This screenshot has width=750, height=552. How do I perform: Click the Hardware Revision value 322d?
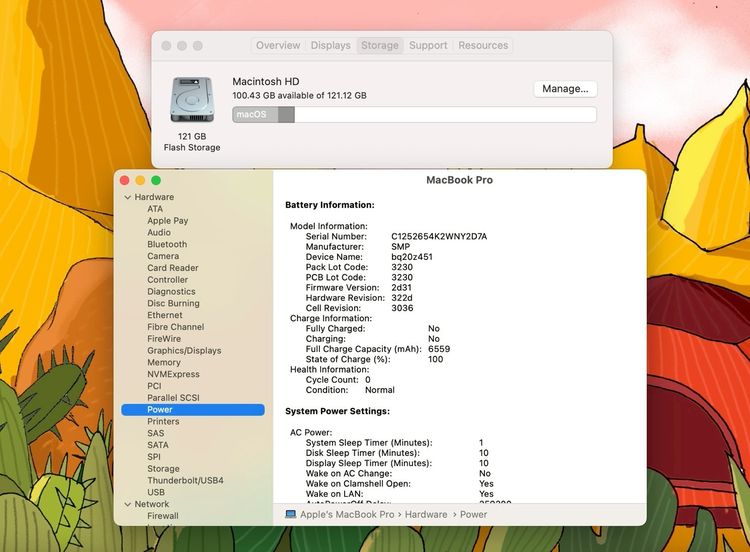[x=402, y=298]
